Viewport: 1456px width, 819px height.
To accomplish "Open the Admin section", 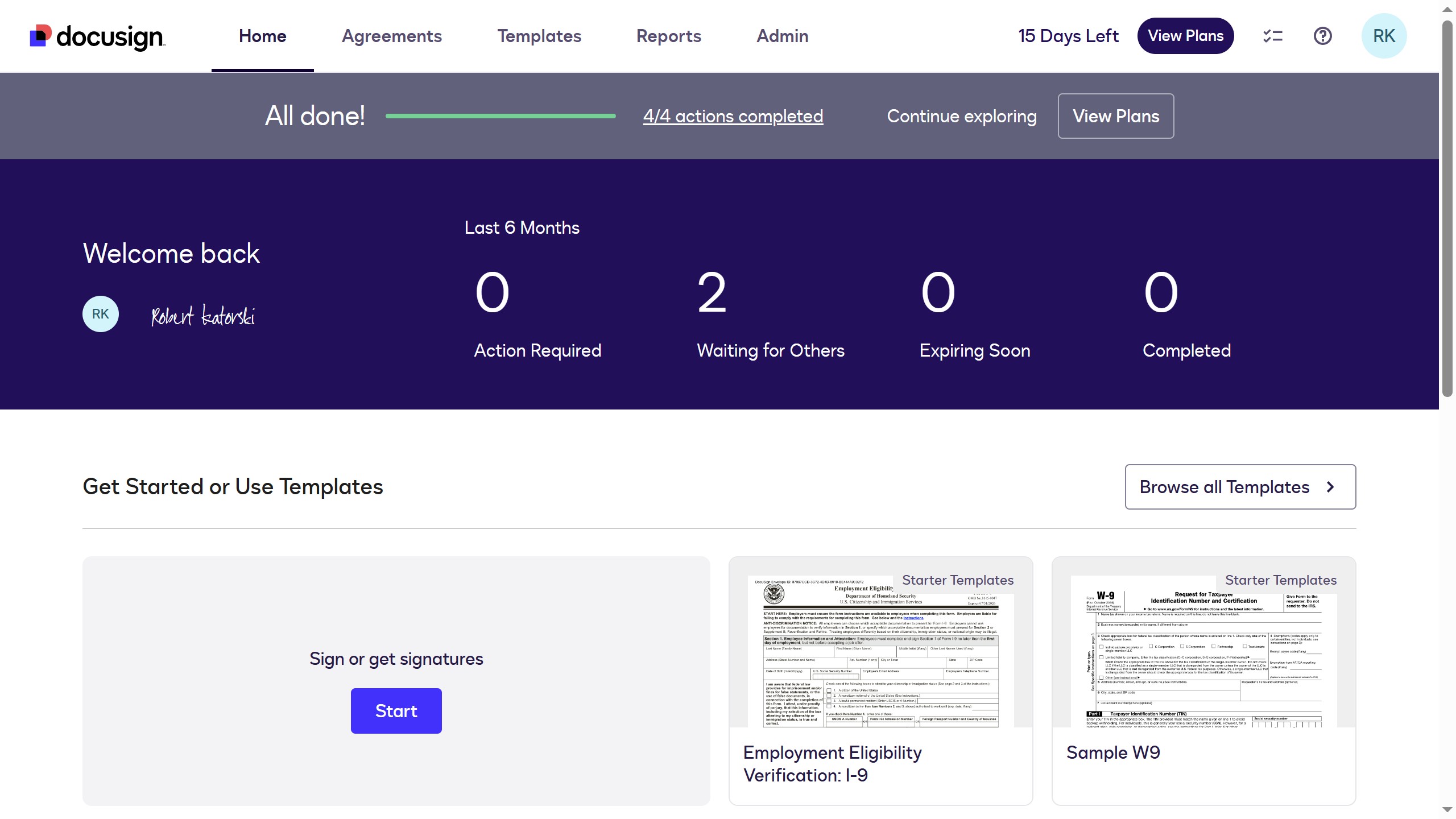I will [x=782, y=36].
